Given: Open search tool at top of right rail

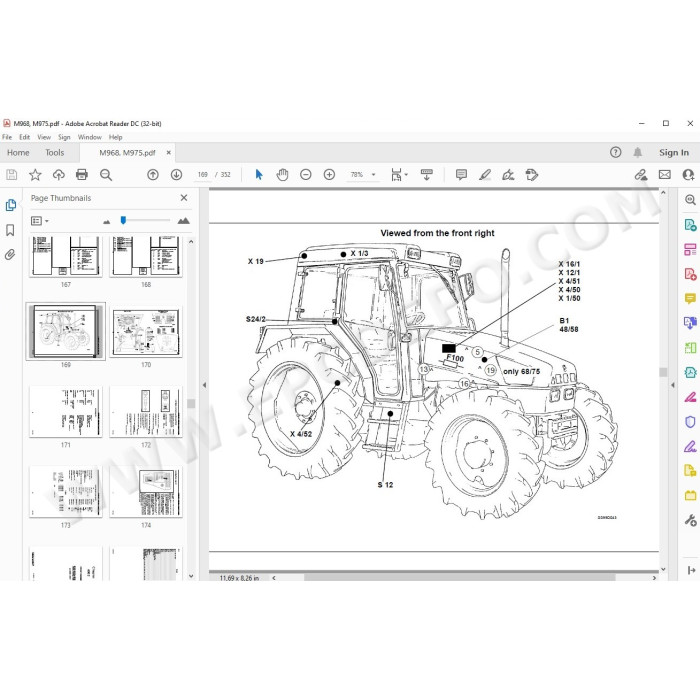Looking at the screenshot, I should [x=690, y=200].
